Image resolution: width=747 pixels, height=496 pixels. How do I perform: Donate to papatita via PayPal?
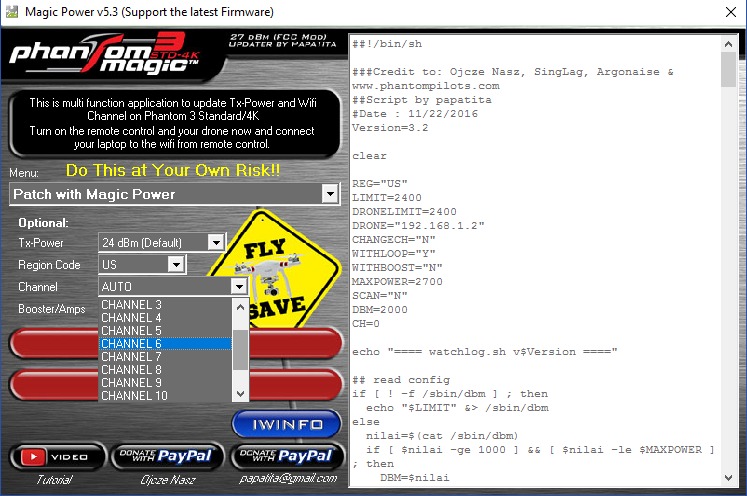pyautogui.click(x=287, y=456)
